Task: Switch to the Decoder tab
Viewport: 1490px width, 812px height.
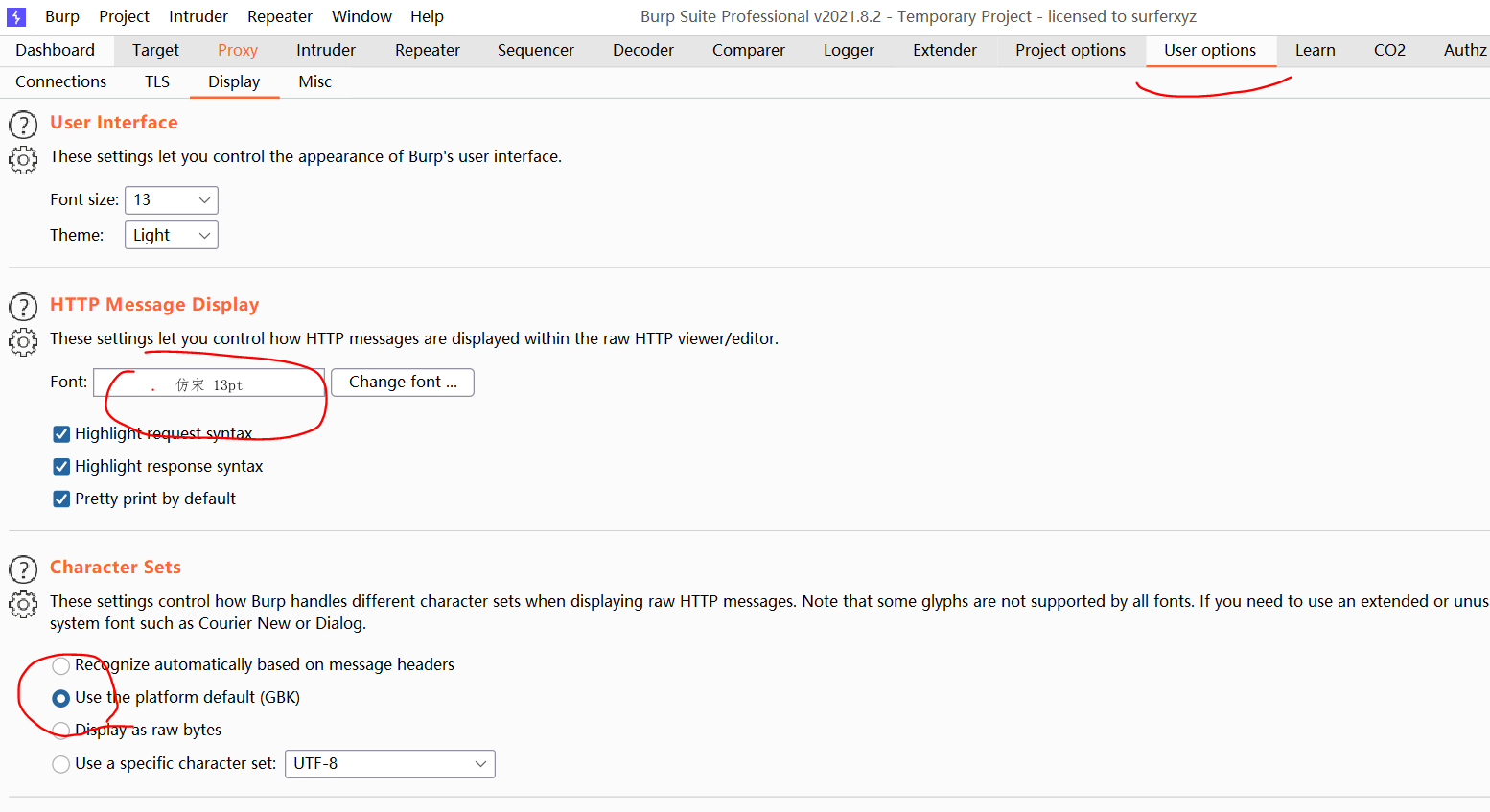Action: pos(643,50)
